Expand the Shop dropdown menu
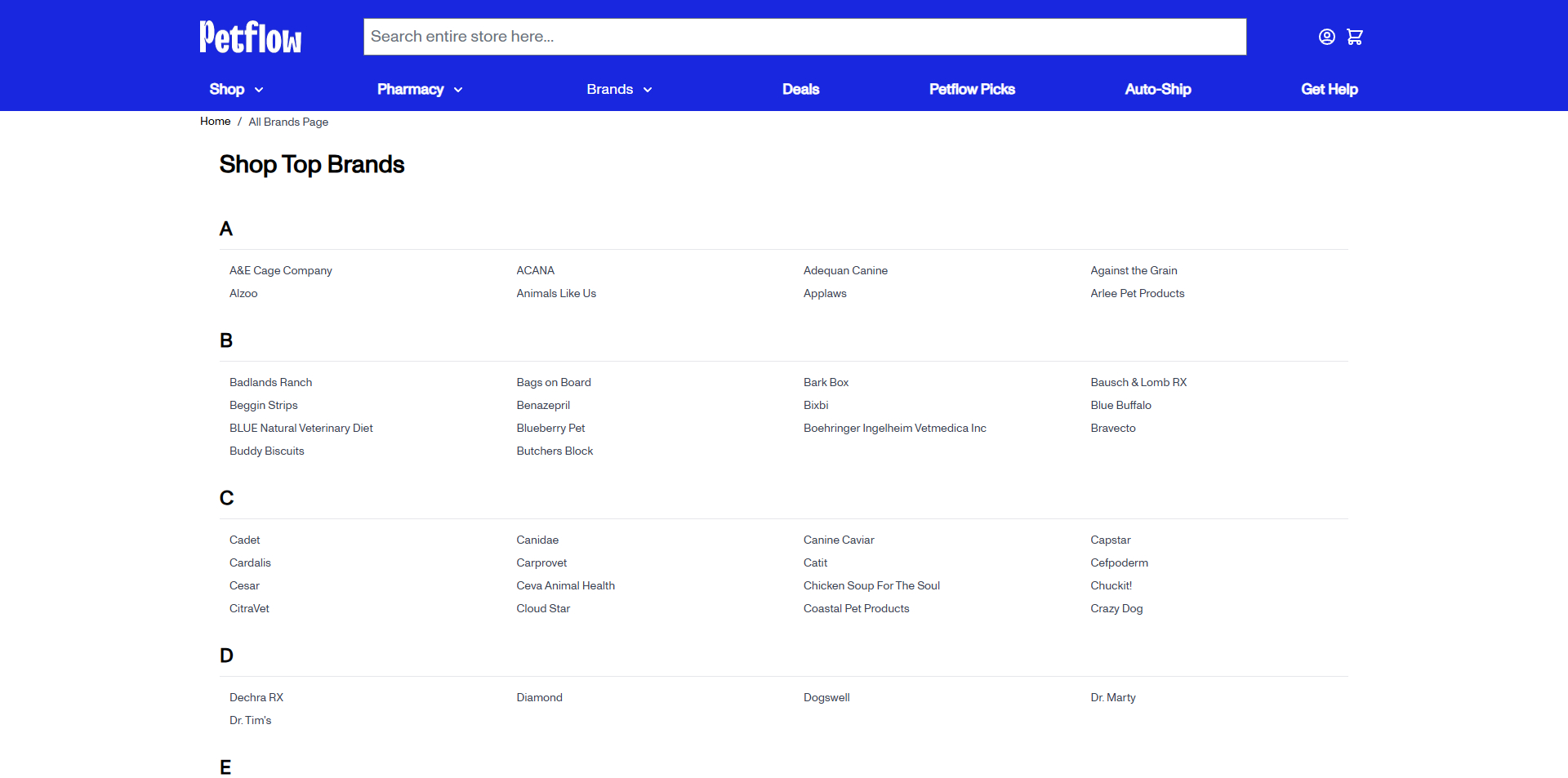Image resolution: width=1568 pixels, height=778 pixels. click(x=236, y=90)
